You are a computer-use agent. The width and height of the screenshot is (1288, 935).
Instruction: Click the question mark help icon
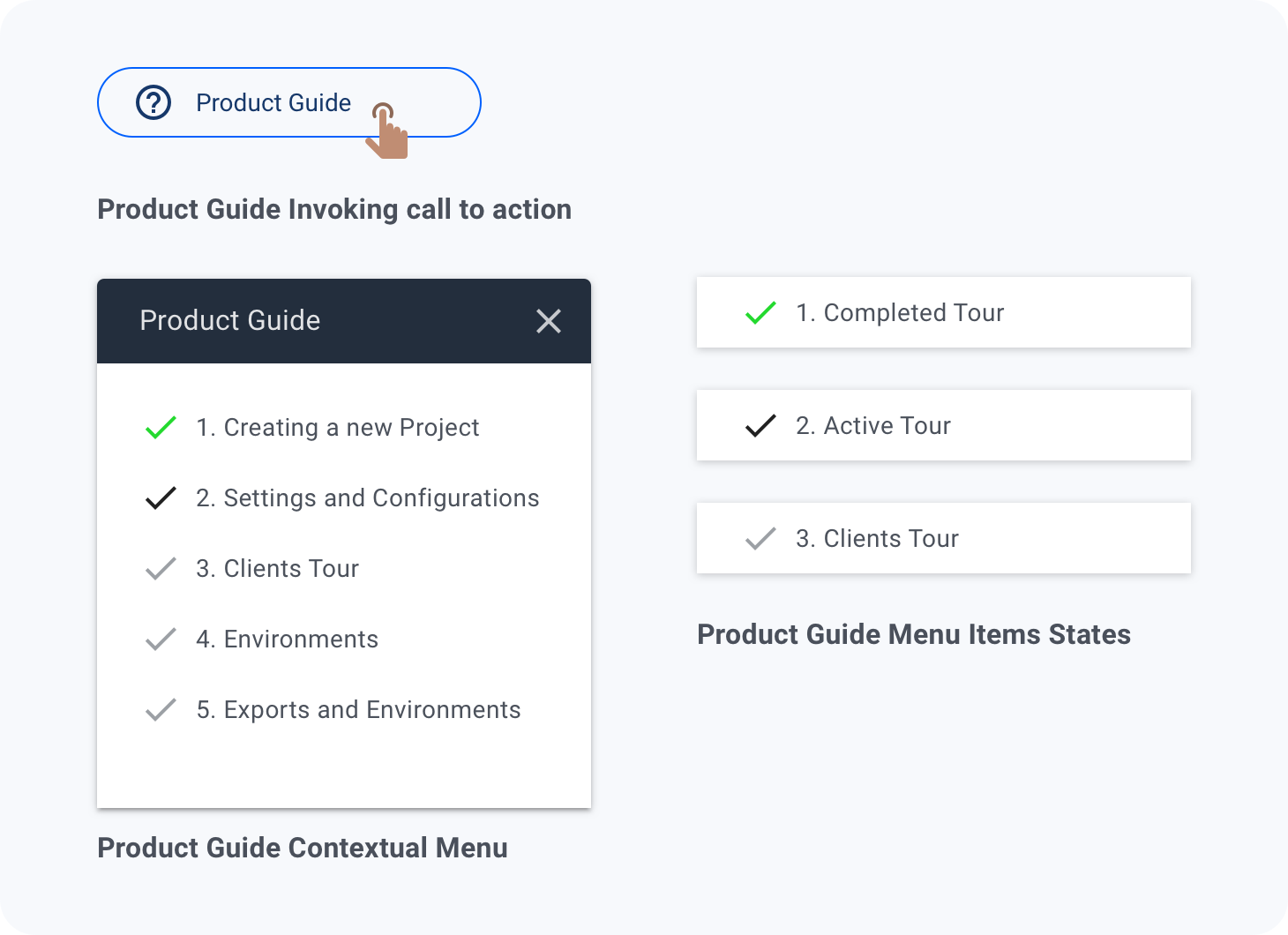pyautogui.click(x=154, y=102)
